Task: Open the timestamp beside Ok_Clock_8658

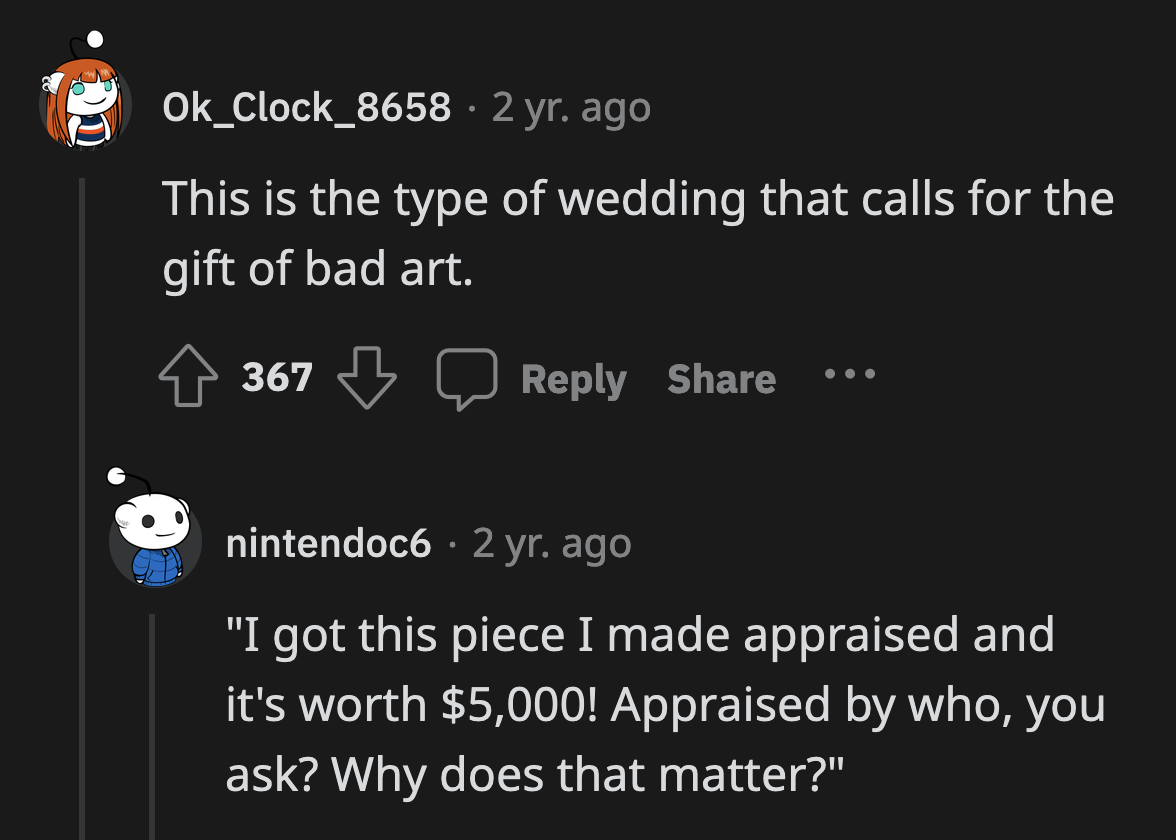Action: point(571,107)
